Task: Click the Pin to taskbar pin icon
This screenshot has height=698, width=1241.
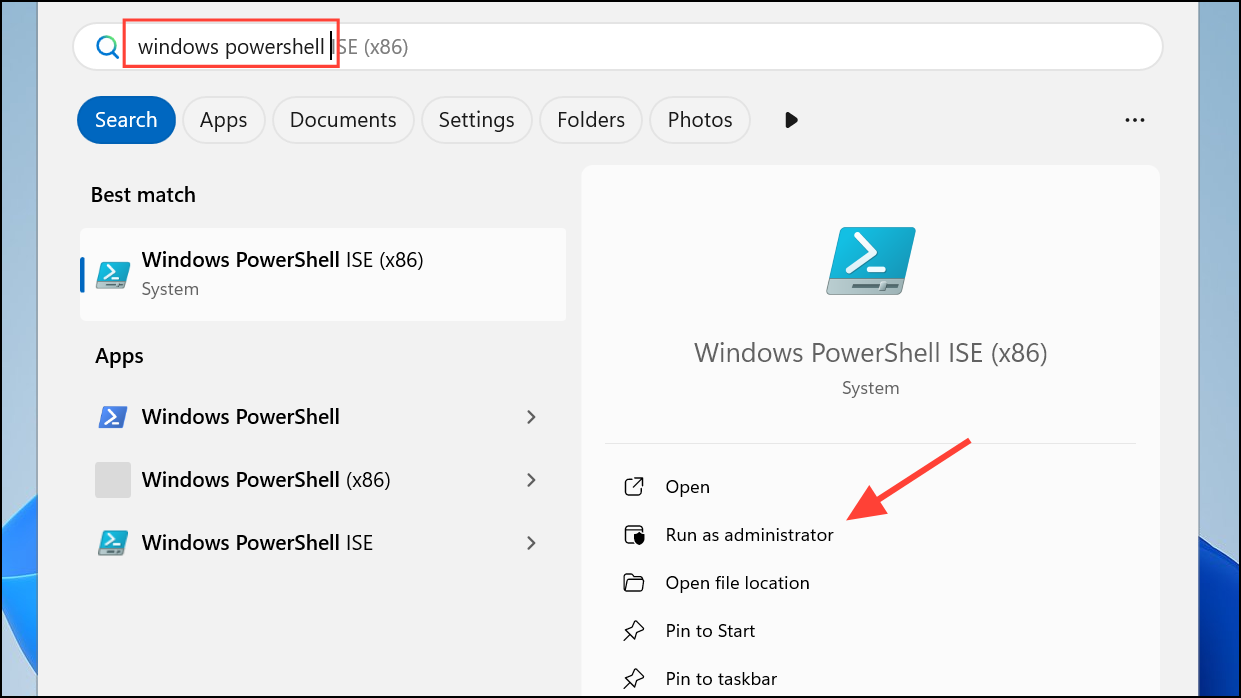Action: point(634,679)
